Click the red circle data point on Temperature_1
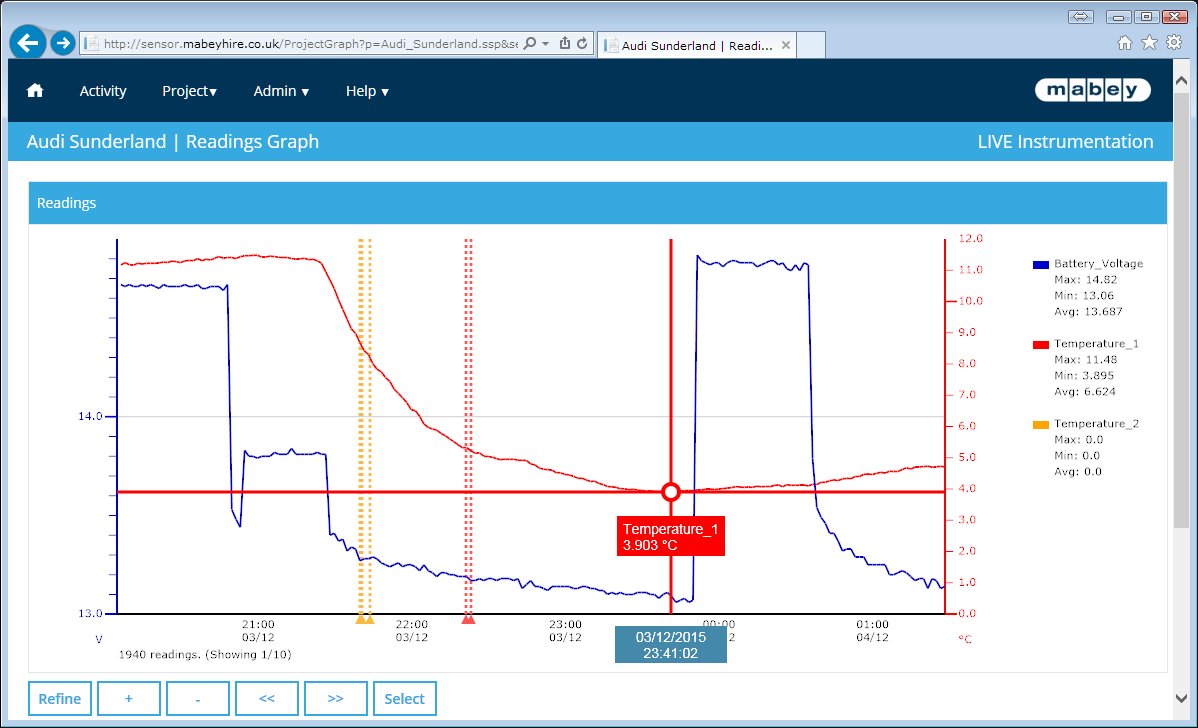 tap(671, 492)
